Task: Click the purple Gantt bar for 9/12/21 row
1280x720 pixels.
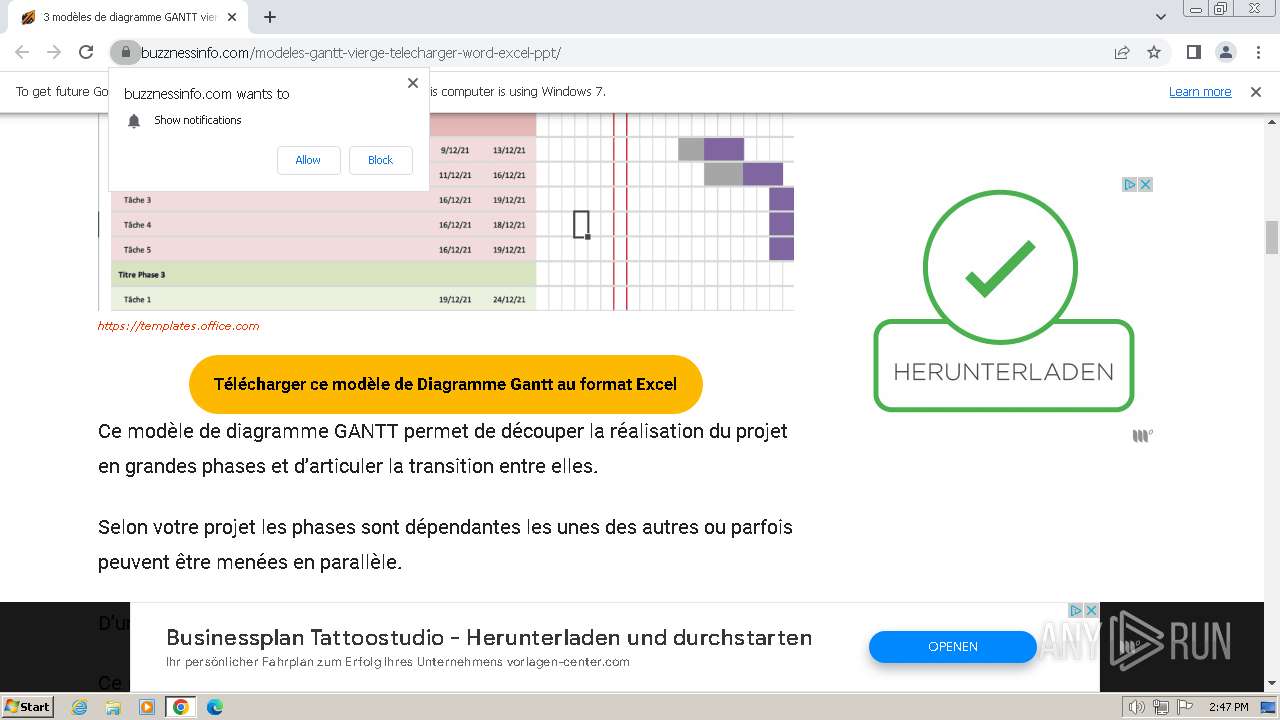Action: click(x=724, y=149)
